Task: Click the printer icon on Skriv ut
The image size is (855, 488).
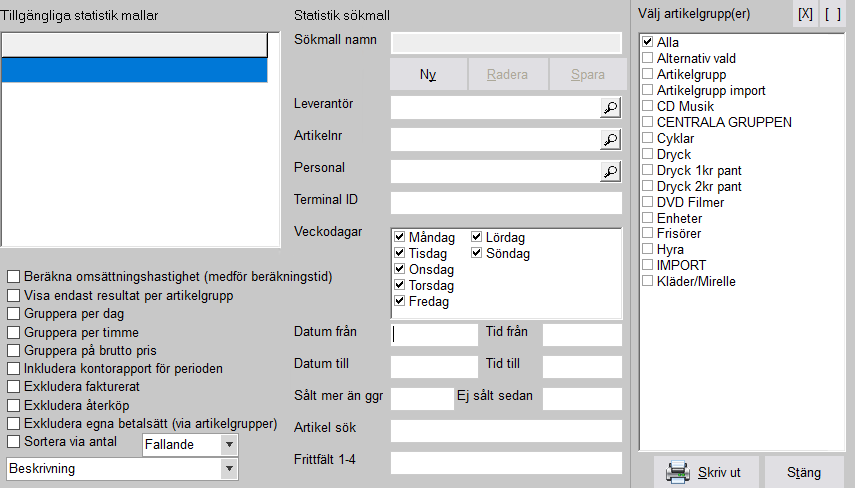Action: [x=678, y=472]
